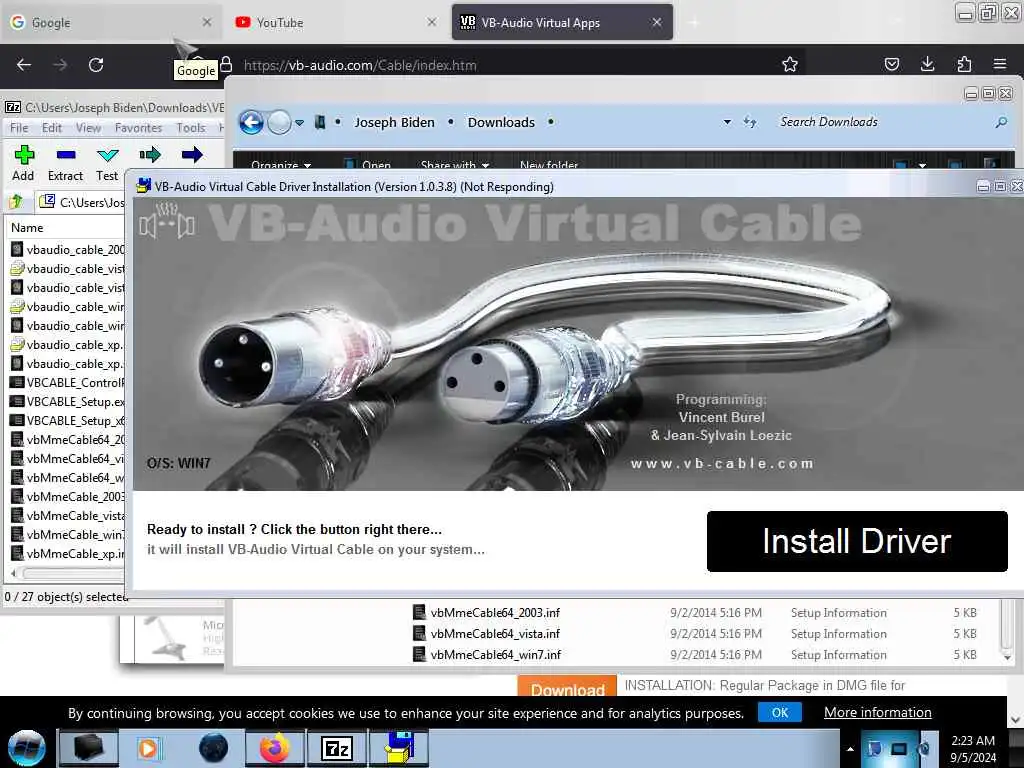Click the Test icon in 7-Zip
Image resolution: width=1024 pixels, height=768 pixels.
point(107,155)
